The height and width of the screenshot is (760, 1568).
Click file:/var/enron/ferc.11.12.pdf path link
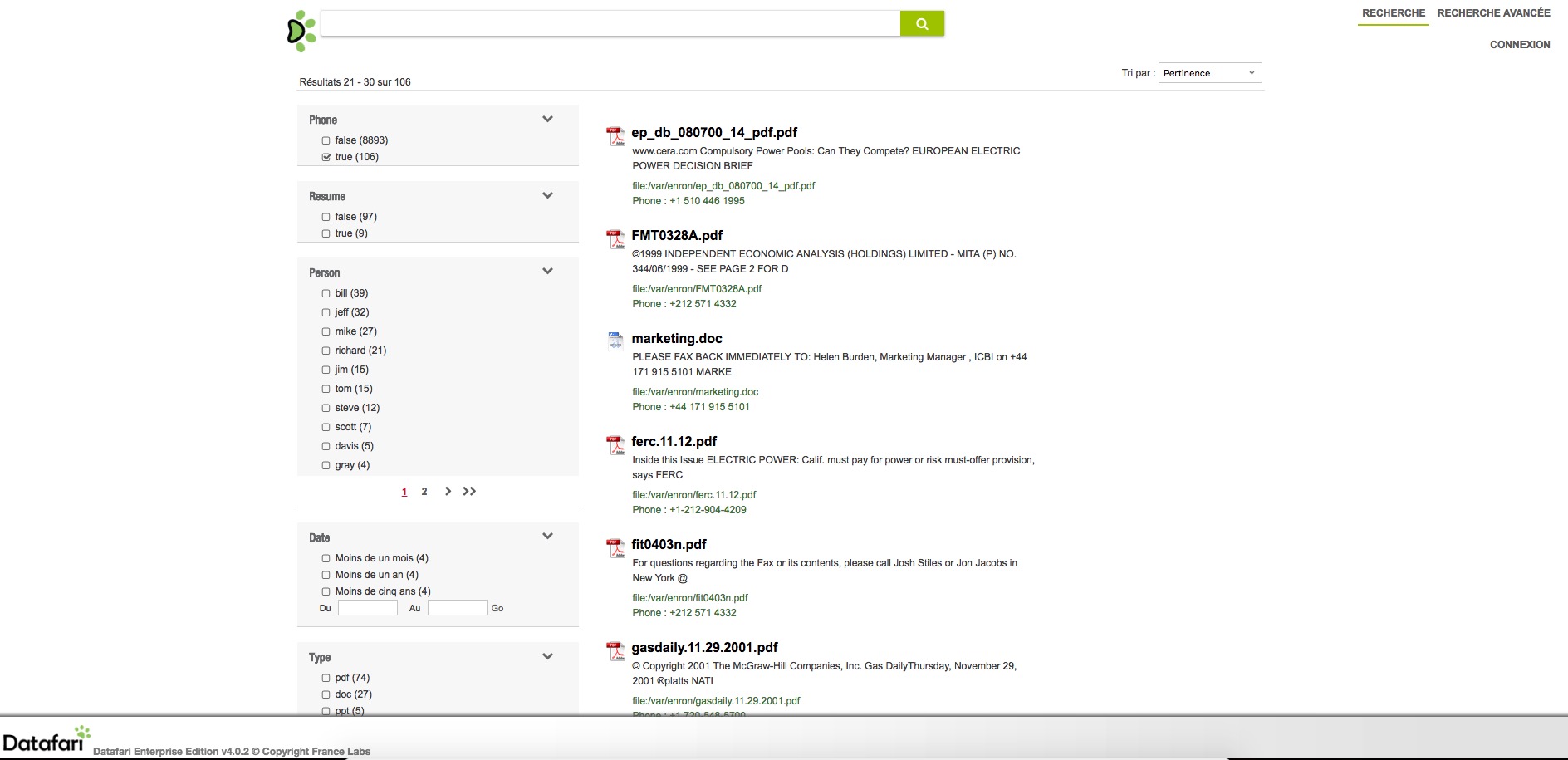coord(694,495)
